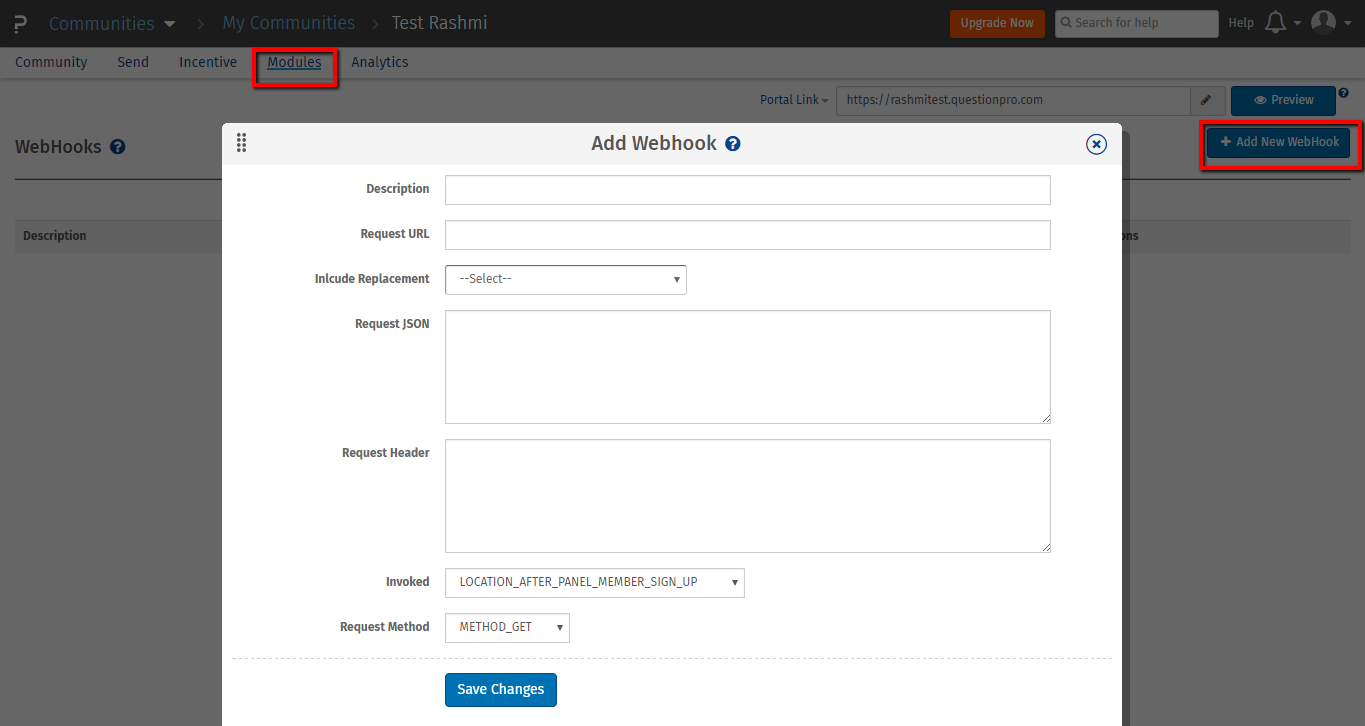Open the Request Method dropdown
Image resolution: width=1365 pixels, height=726 pixels.
click(x=507, y=627)
